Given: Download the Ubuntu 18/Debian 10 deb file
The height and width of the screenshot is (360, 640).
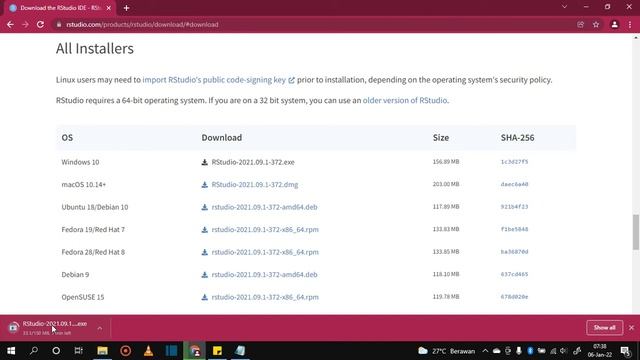Looking at the screenshot, I should coord(264,207).
